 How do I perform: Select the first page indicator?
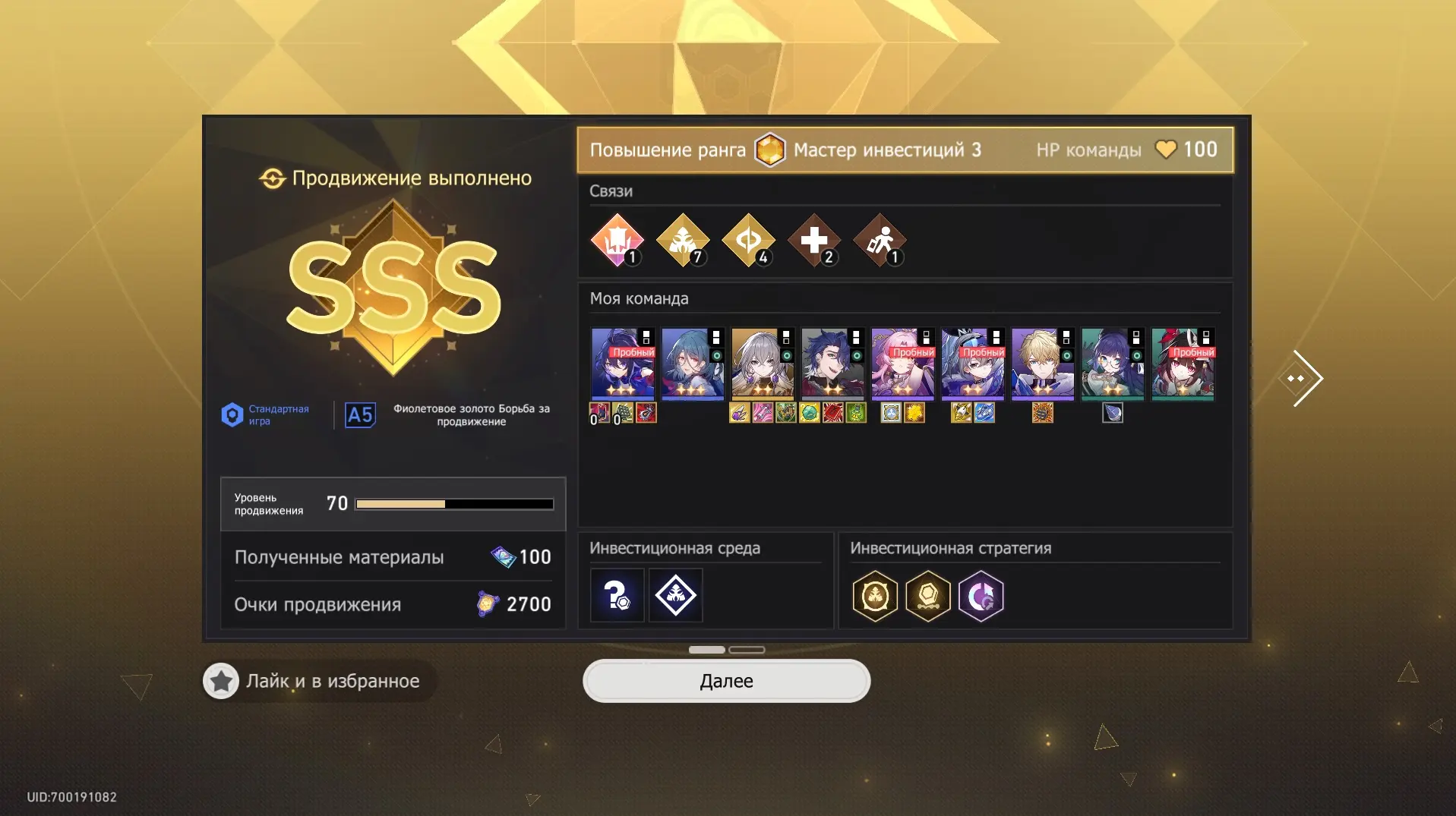706,650
